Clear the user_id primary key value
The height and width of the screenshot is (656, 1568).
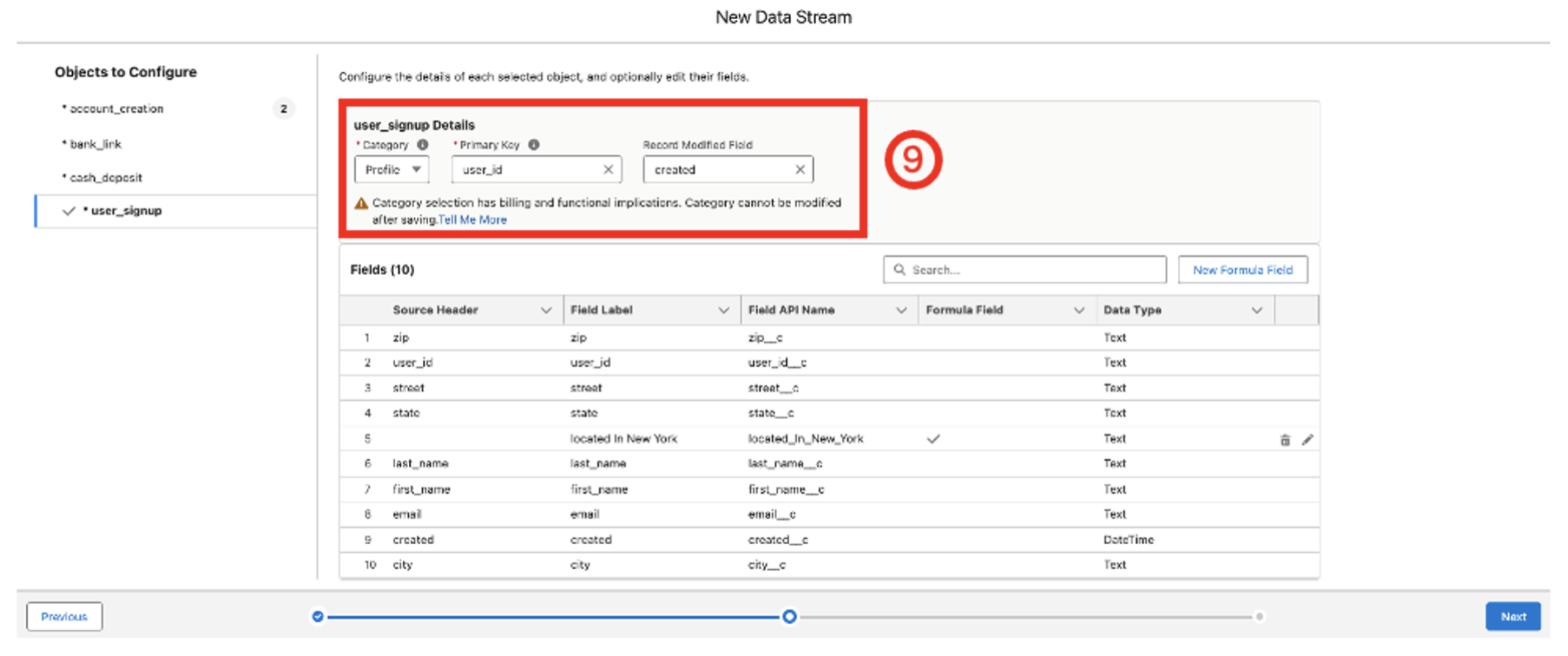click(x=608, y=170)
